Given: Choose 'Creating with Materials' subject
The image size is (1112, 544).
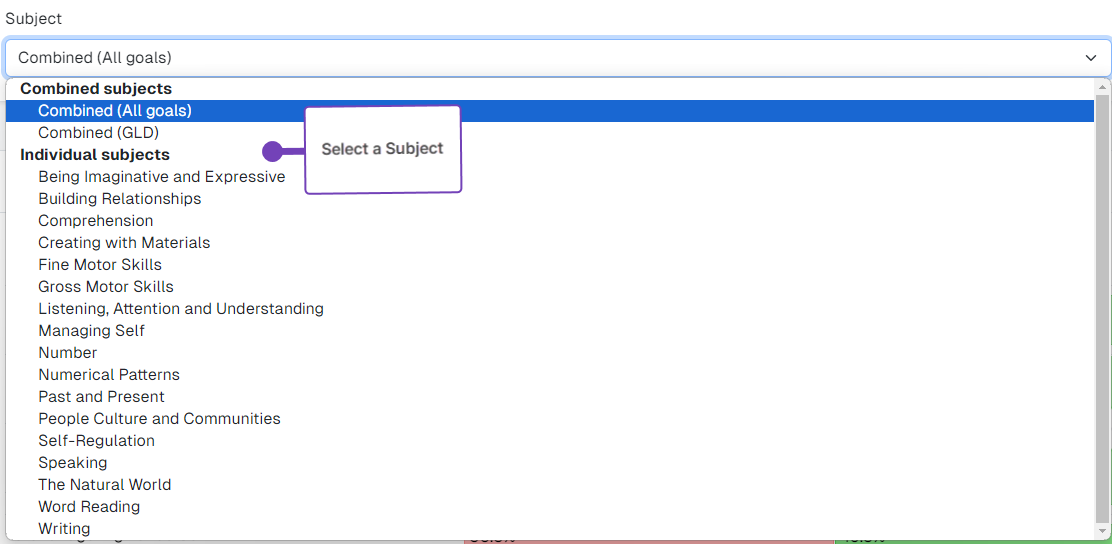Looking at the screenshot, I should [x=124, y=243].
